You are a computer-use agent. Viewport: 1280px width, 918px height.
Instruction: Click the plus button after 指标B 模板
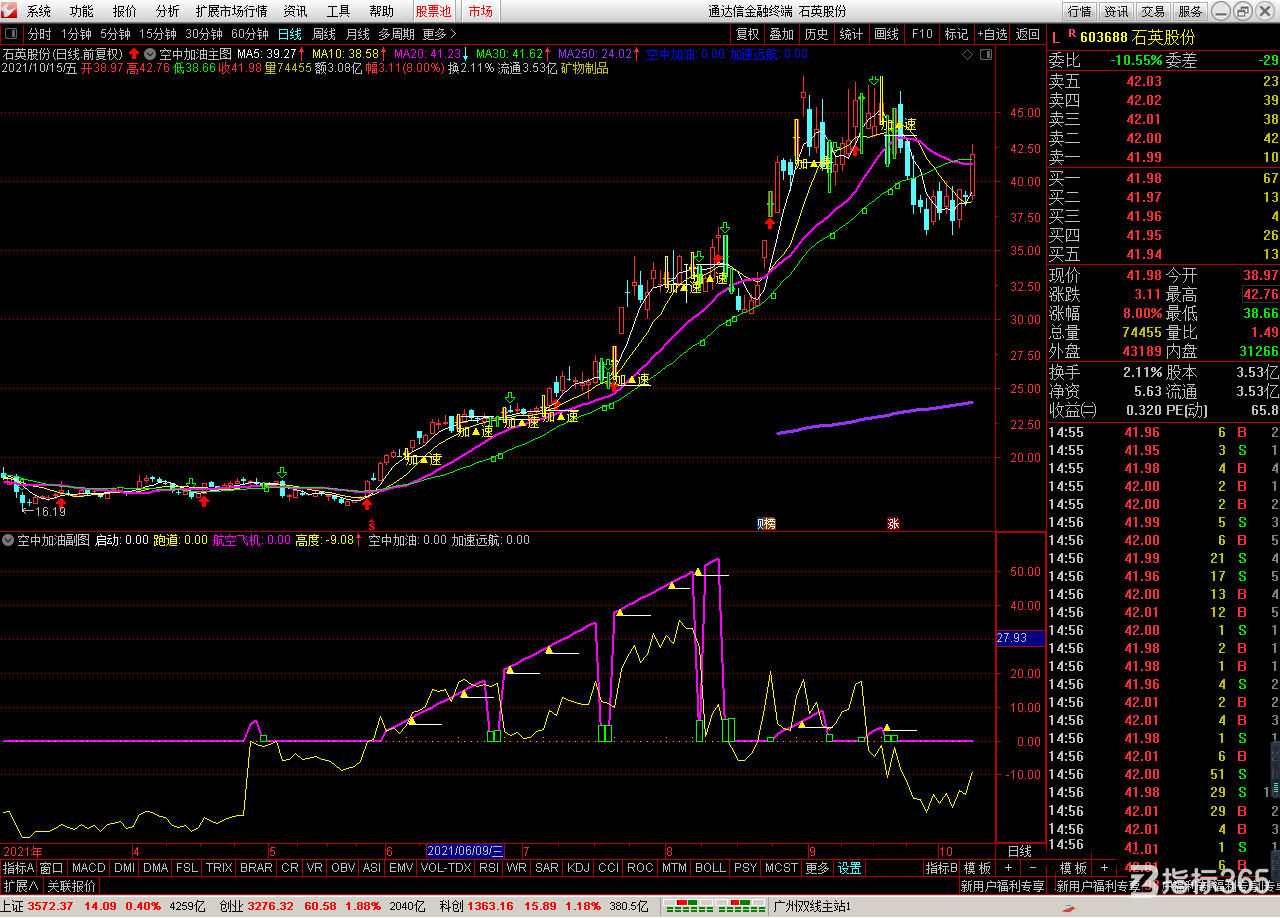(x=1008, y=868)
